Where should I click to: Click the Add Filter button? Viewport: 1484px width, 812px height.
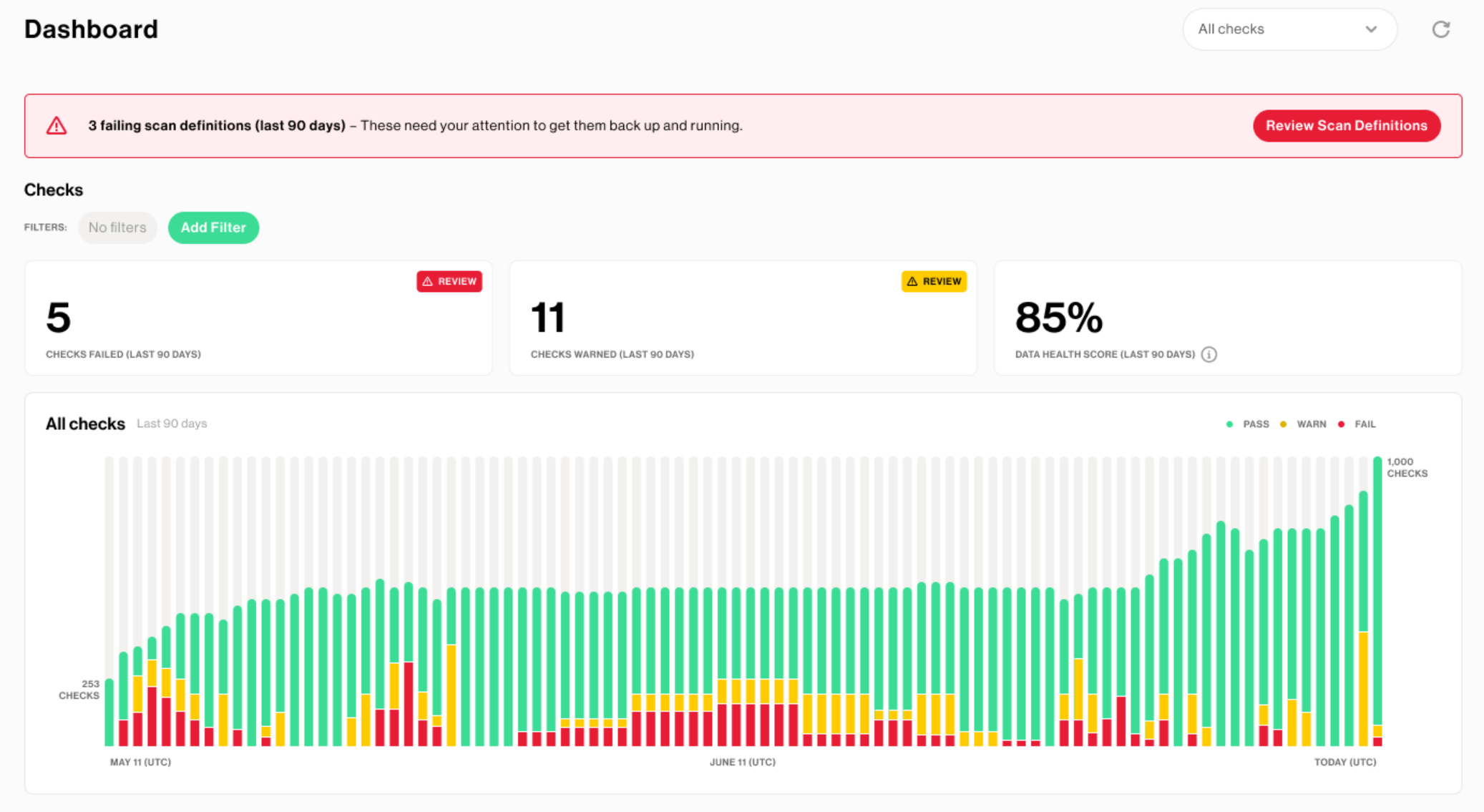[213, 228]
